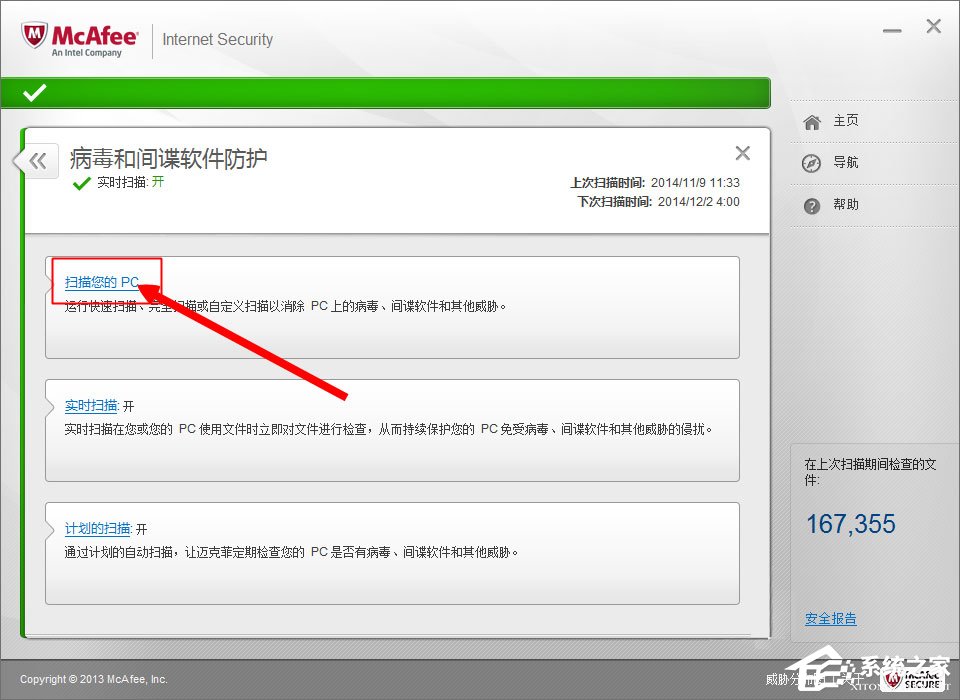
Task: Click the green checkmark status banner
Action: click(x=390, y=92)
